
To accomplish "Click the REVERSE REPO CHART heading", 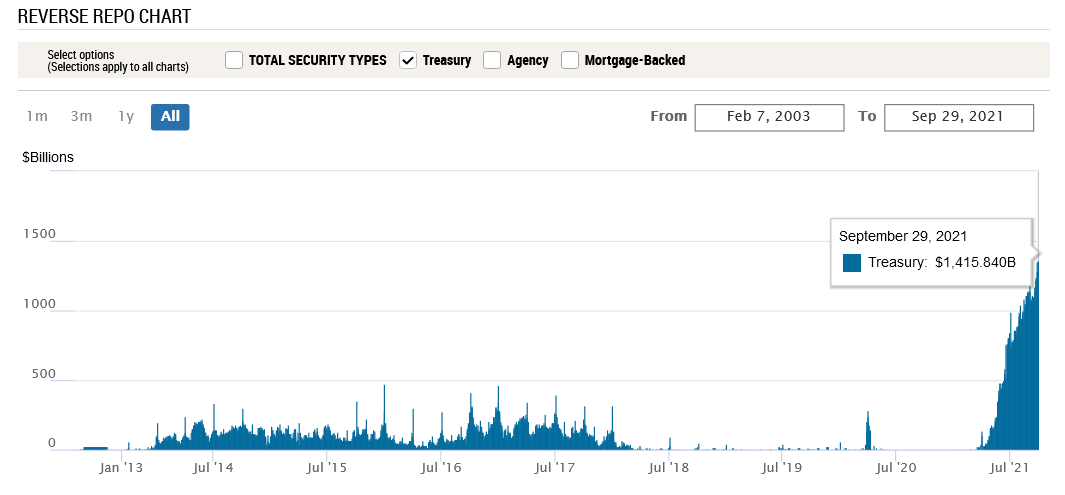I will (x=104, y=17).
